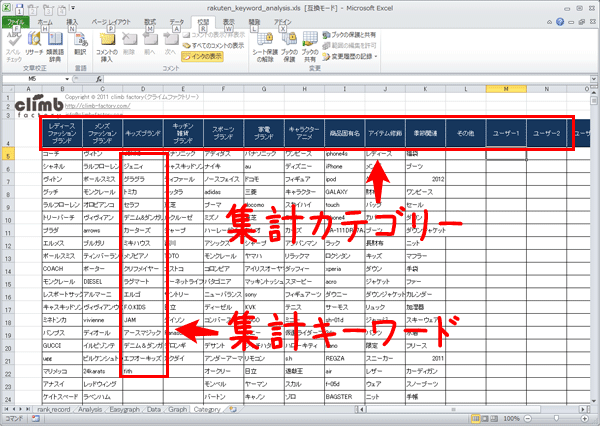Click the zoom out minus button
The height and width of the screenshot is (426, 600).
pos(527,419)
